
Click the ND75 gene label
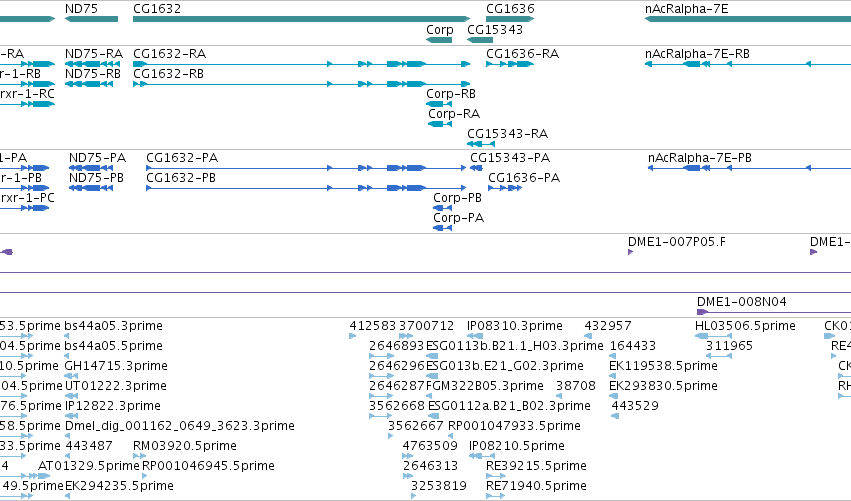click(x=81, y=9)
